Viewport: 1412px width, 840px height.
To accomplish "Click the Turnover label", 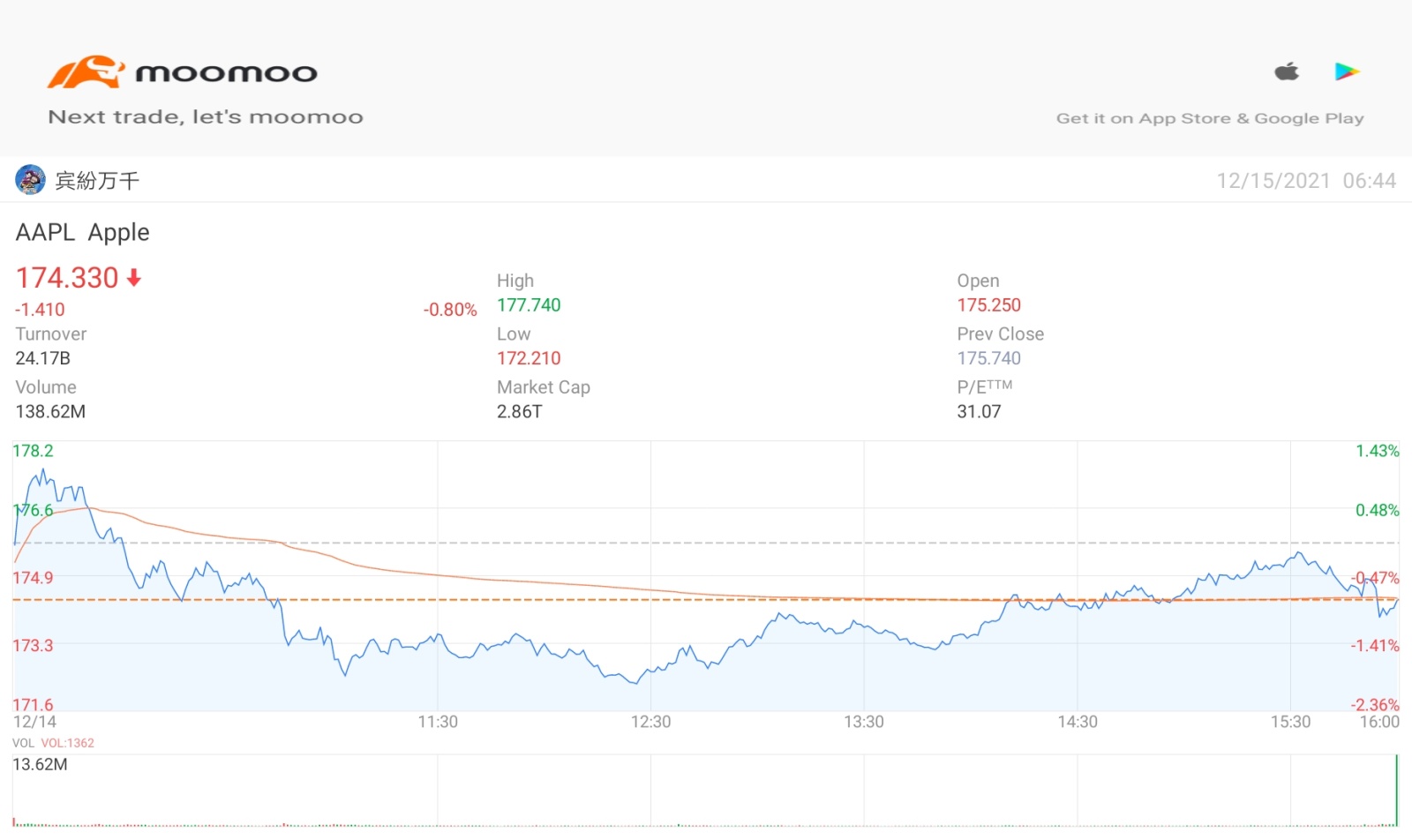I will coord(51,334).
